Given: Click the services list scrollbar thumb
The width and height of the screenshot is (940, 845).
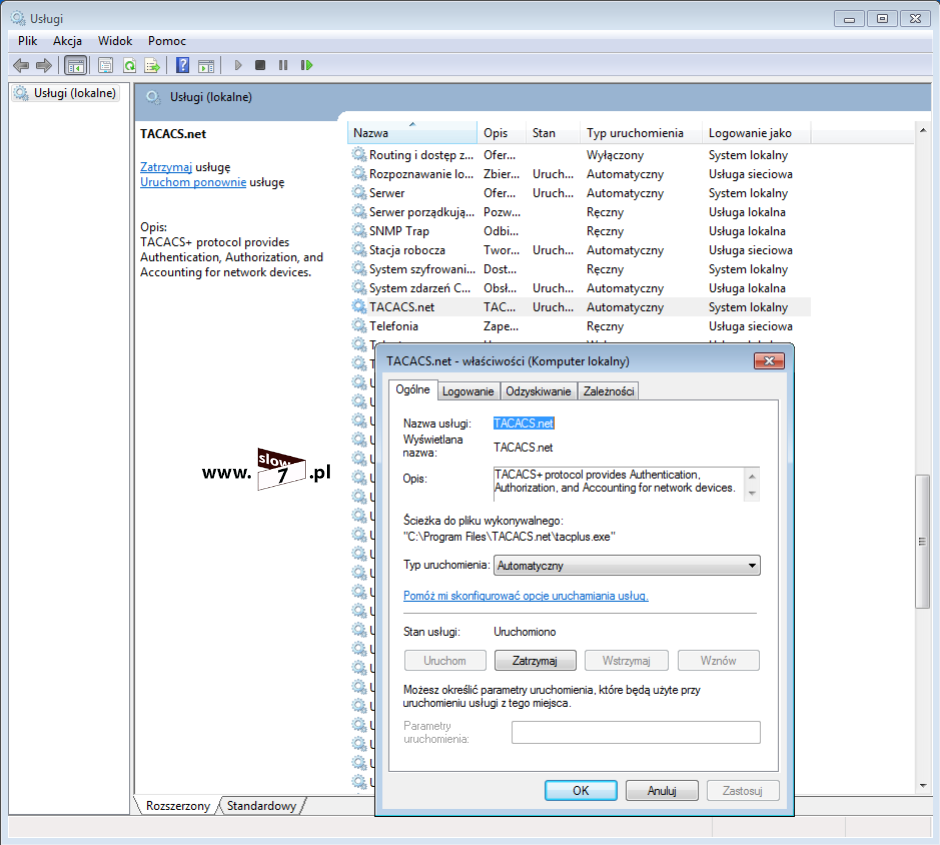Looking at the screenshot, I should click(x=922, y=541).
